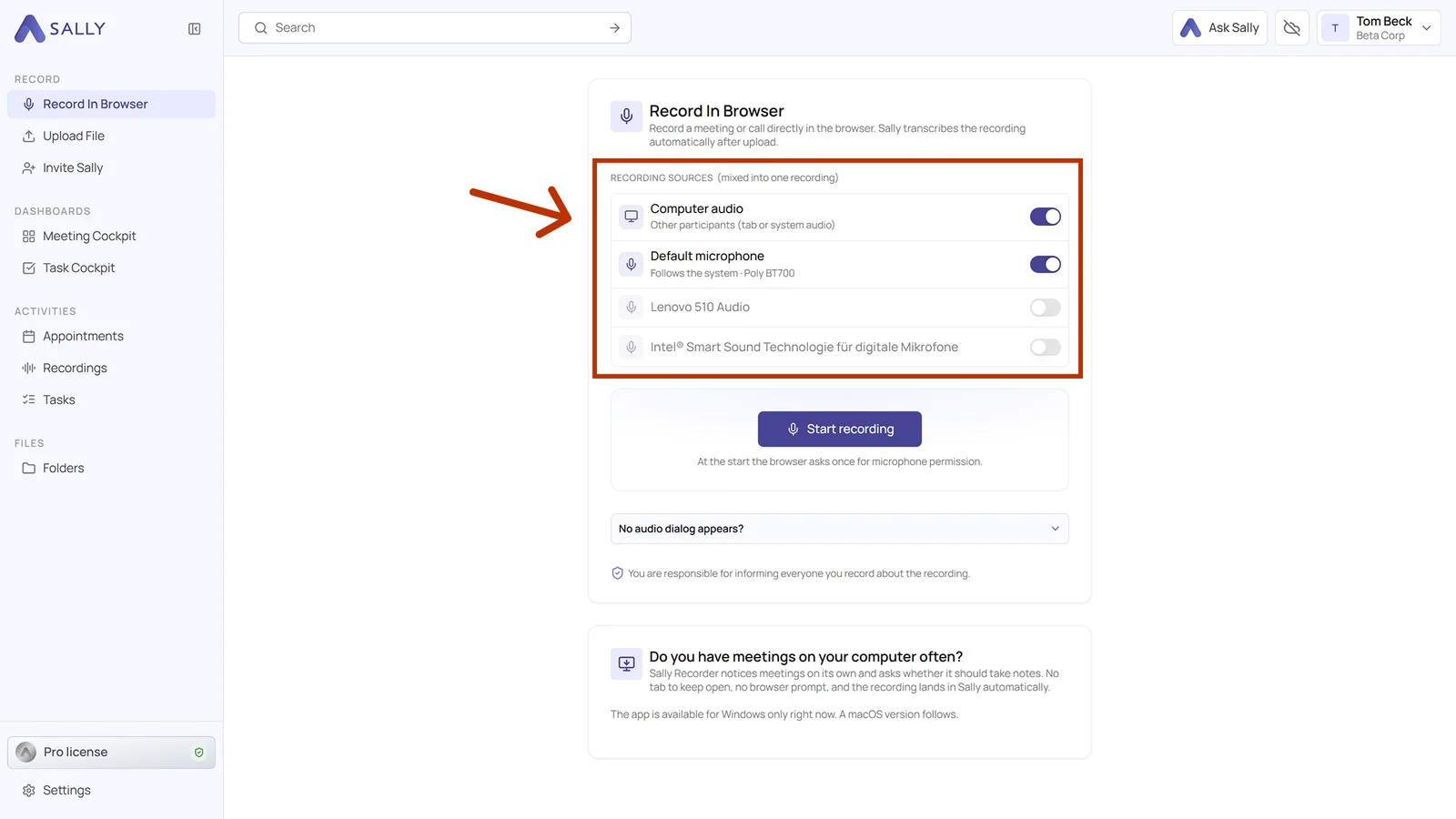
Task: Enable Intel Smart Sound microphone toggle
Action: pos(1045,347)
